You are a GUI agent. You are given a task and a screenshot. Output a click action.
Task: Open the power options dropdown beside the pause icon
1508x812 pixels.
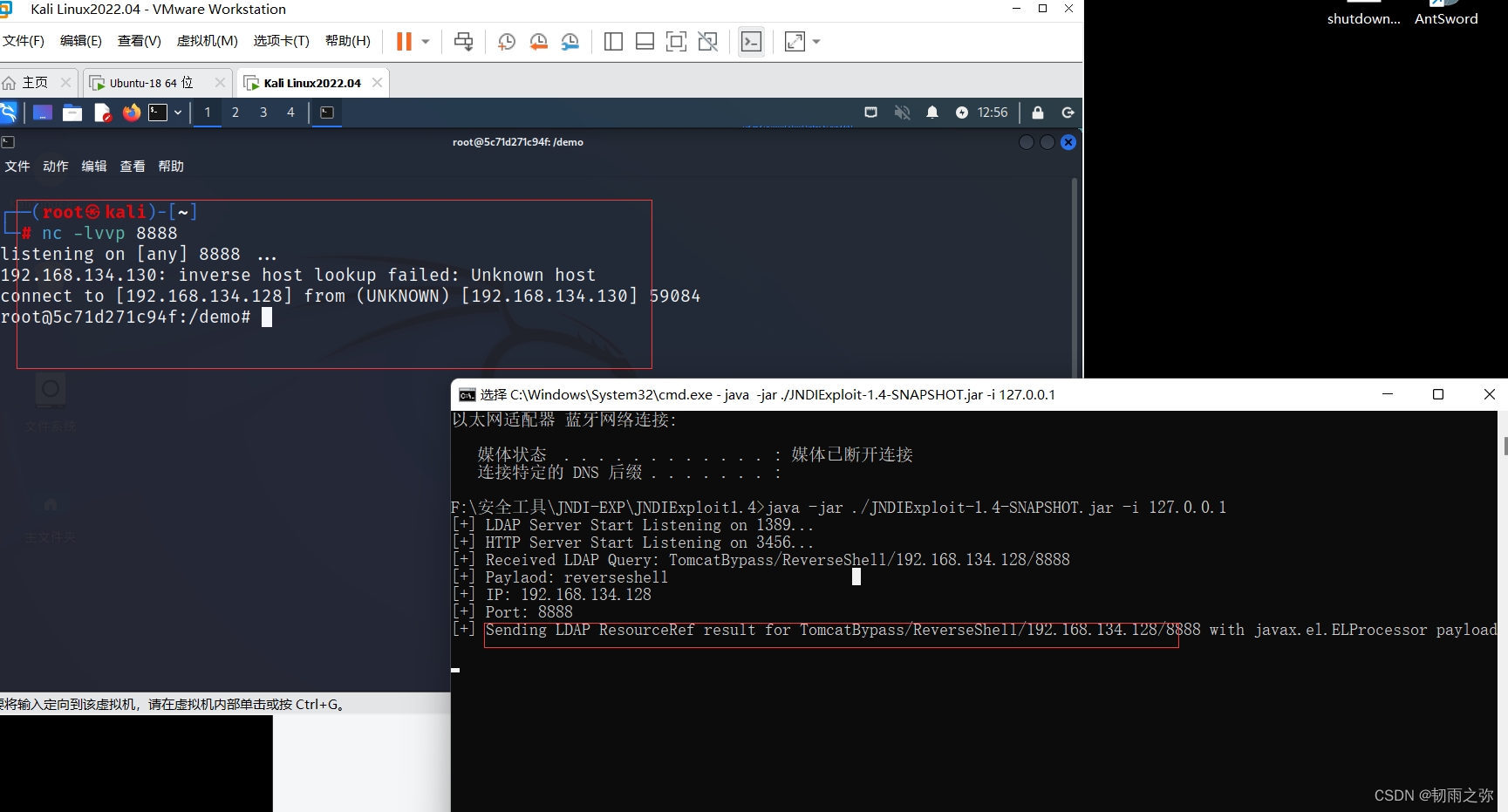pyautogui.click(x=426, y=41)
